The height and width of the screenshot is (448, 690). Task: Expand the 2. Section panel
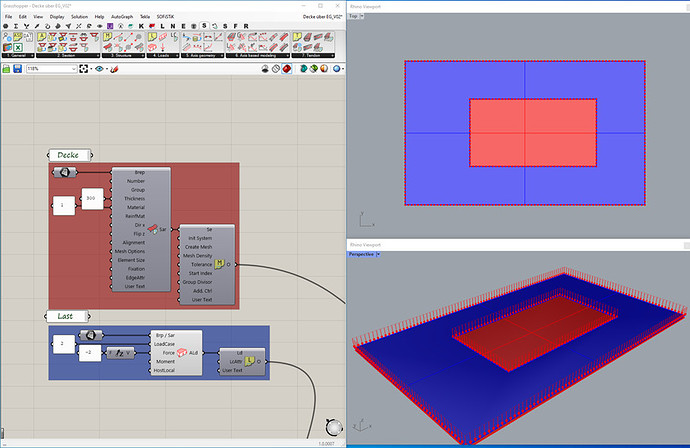(x=68, y=55)
